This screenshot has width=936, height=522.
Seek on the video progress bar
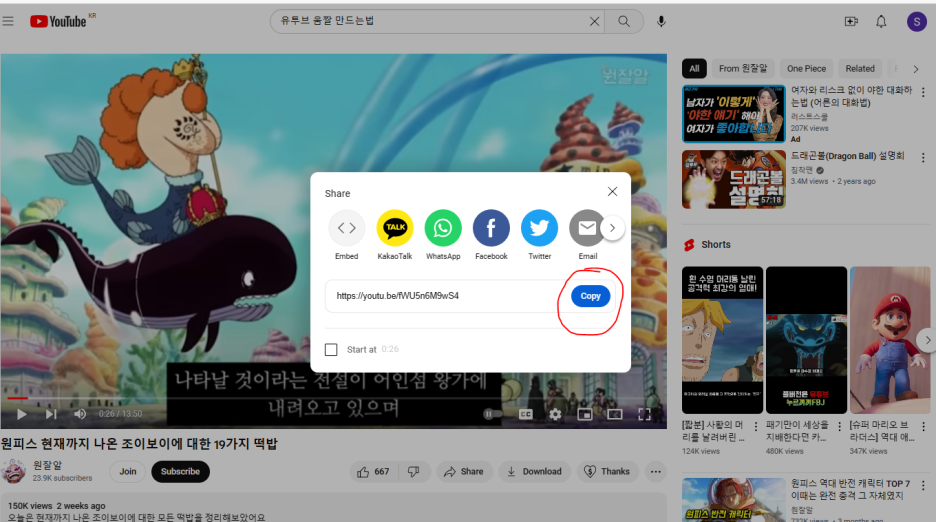[333, 398]
